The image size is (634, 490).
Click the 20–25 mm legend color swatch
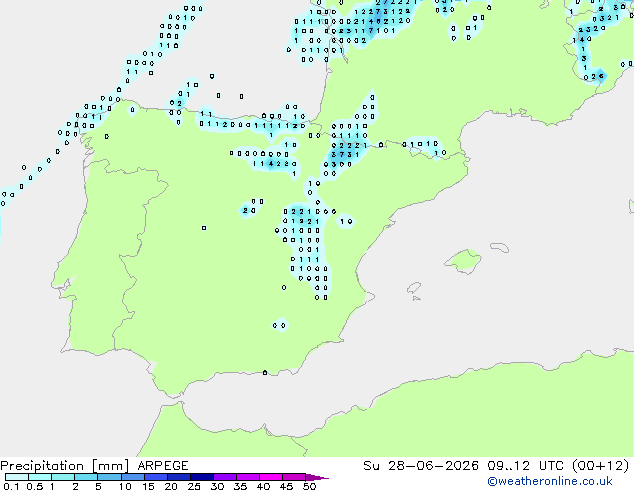[178, 477]
